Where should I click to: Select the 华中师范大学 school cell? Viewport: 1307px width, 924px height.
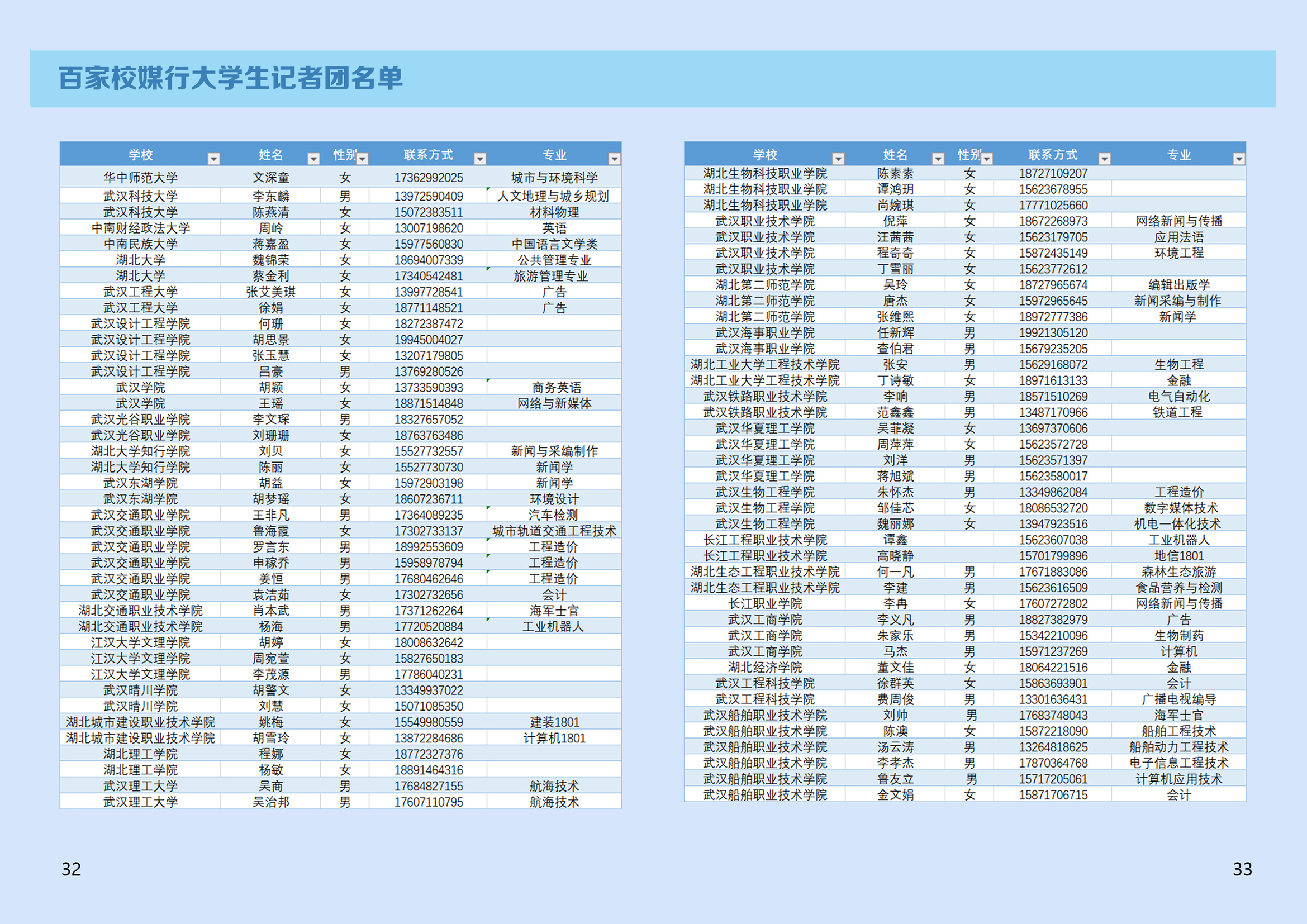pyautogui.click(x=141, y=178)
